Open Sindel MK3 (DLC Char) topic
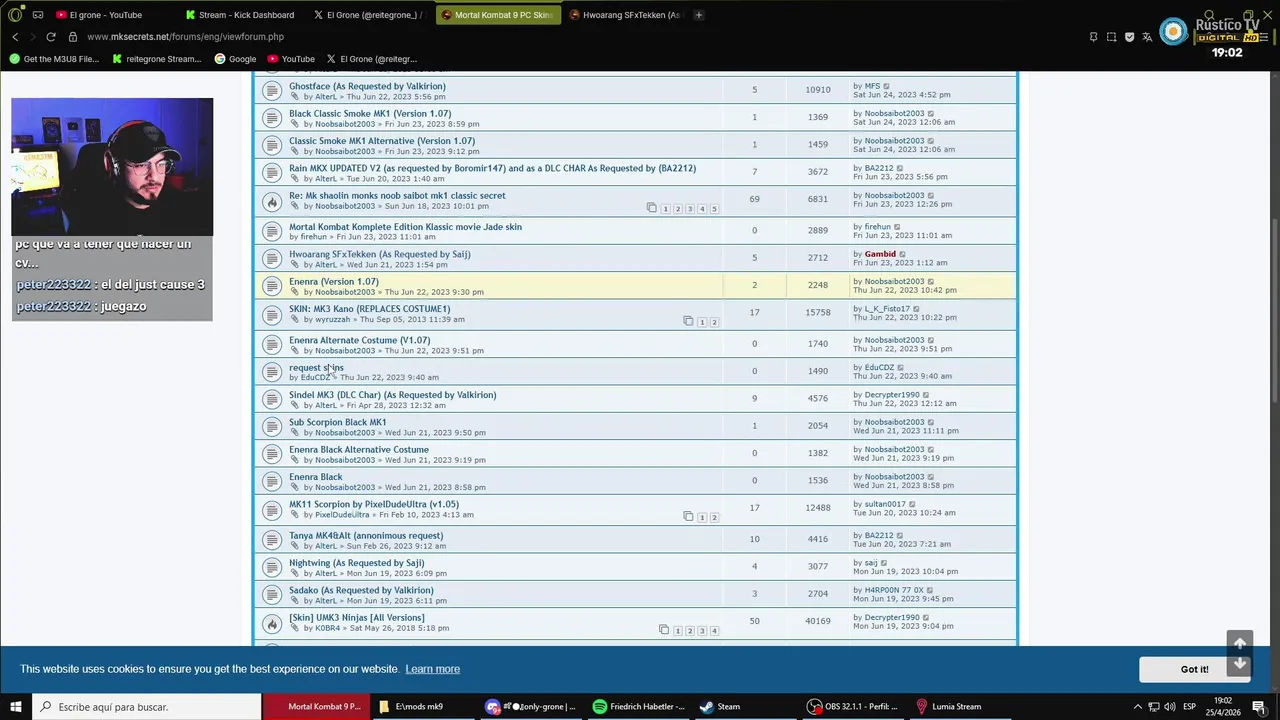 coord(392,395)
